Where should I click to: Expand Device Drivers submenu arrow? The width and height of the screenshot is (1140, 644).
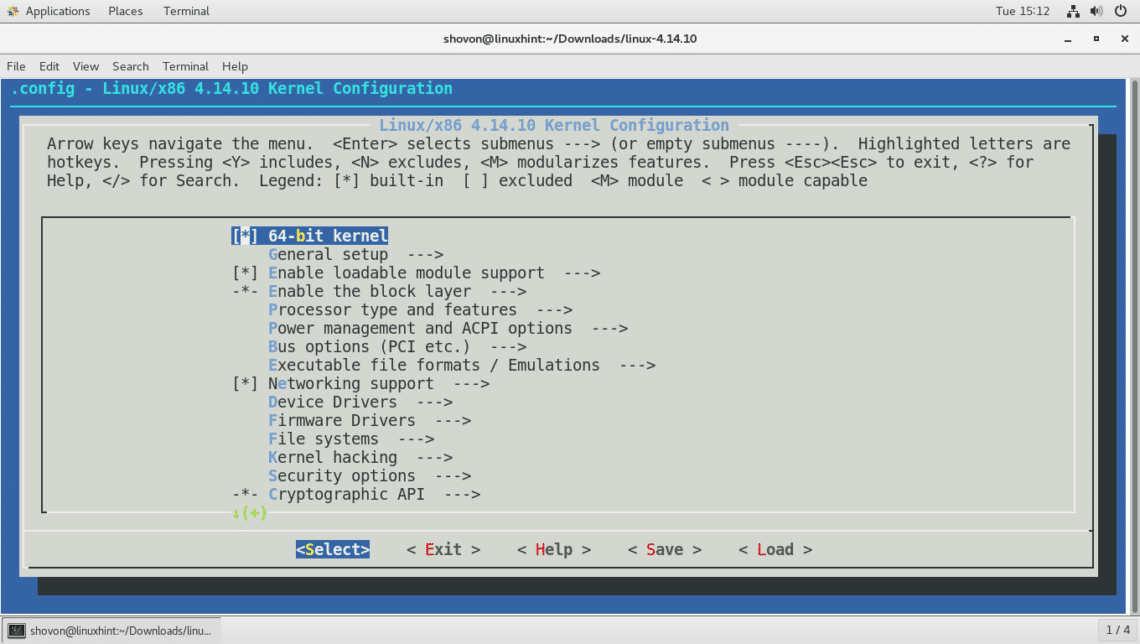435,402
